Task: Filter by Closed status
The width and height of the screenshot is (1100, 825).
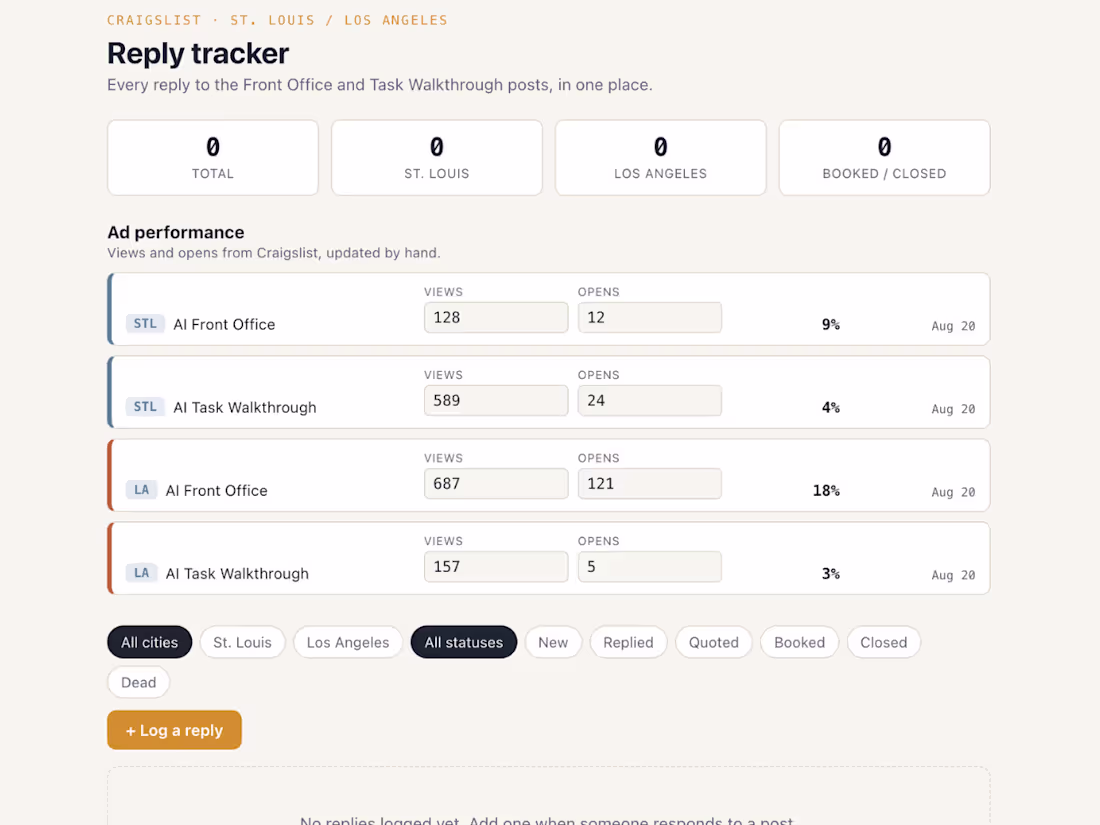Action: pos(883,642)
